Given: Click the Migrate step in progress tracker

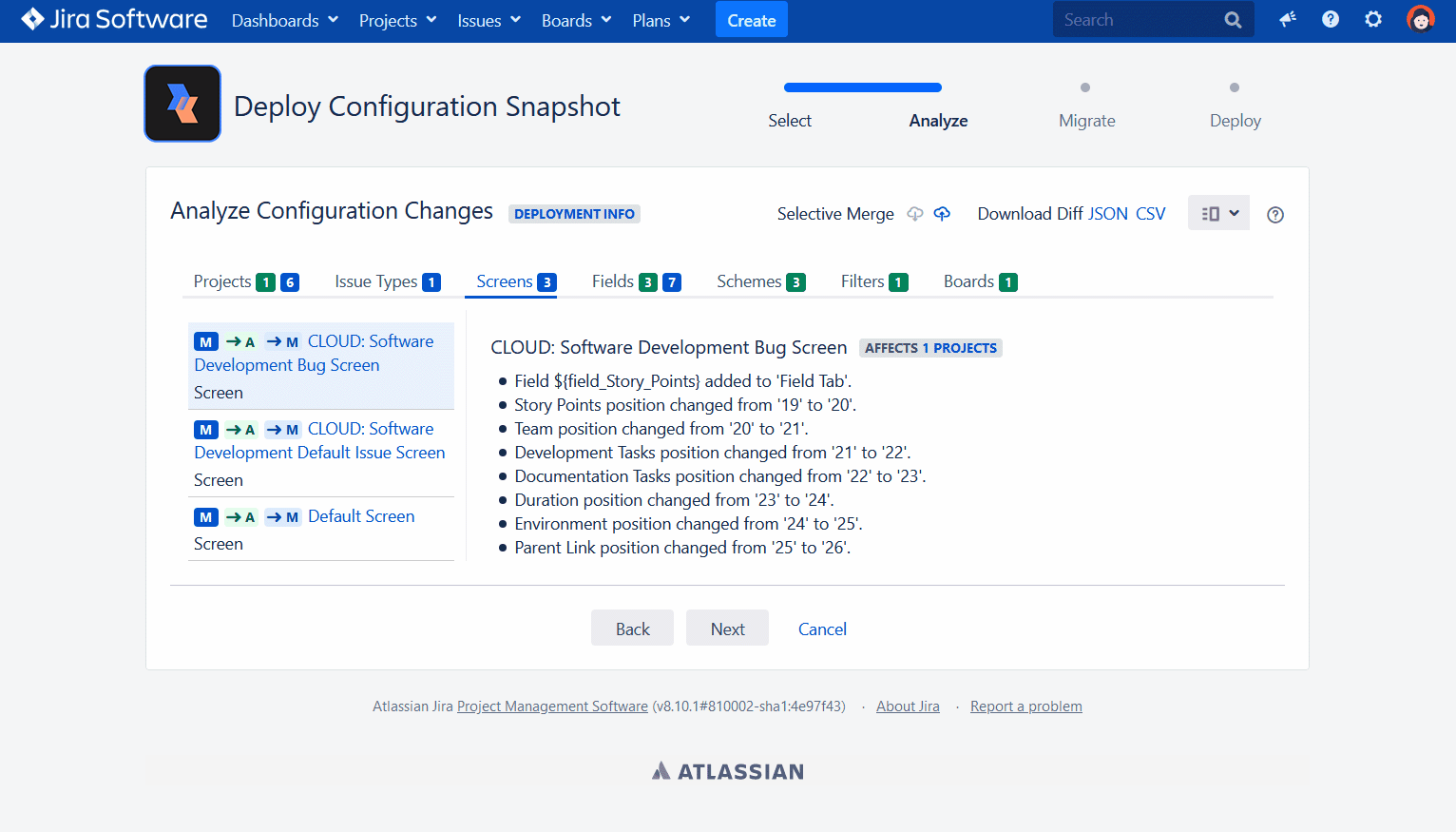Looking at the screenshot, I should click(x=1087, y=121).
